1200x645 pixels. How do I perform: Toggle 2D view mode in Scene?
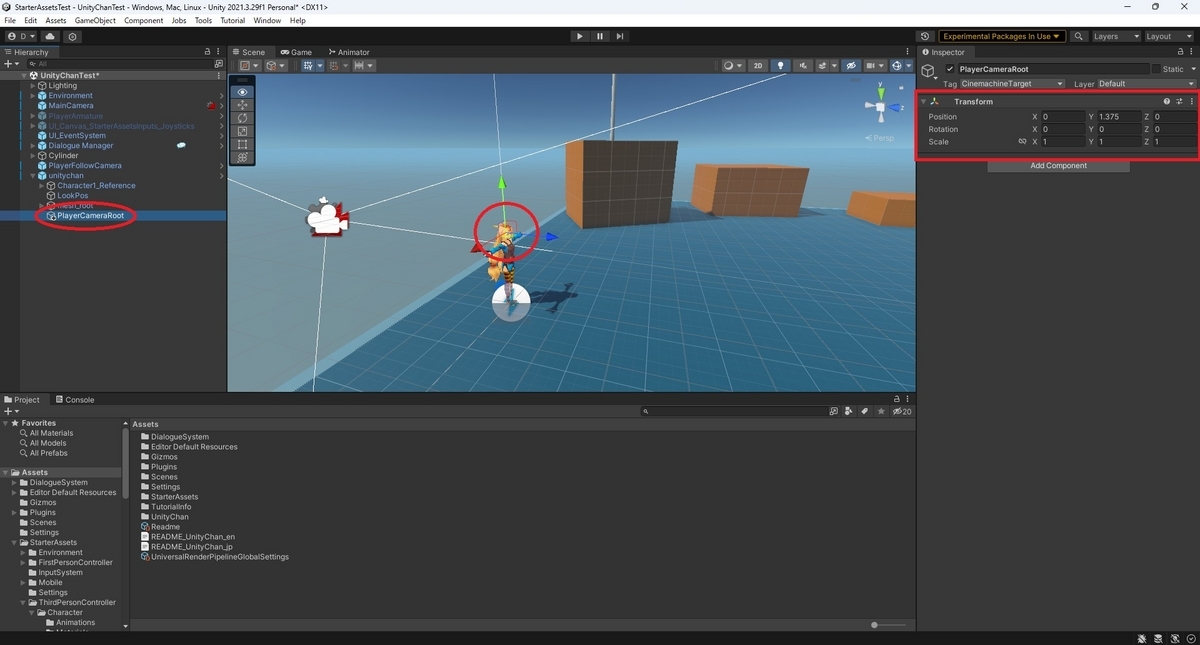click(758, 66)
